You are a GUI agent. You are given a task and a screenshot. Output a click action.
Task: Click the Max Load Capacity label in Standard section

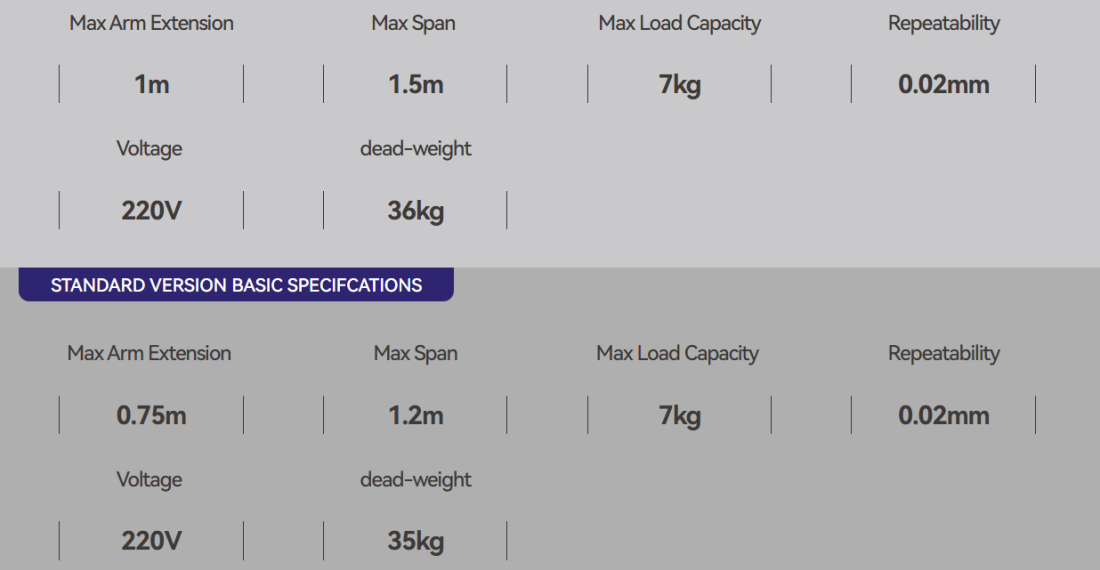(x=677, y=353)
